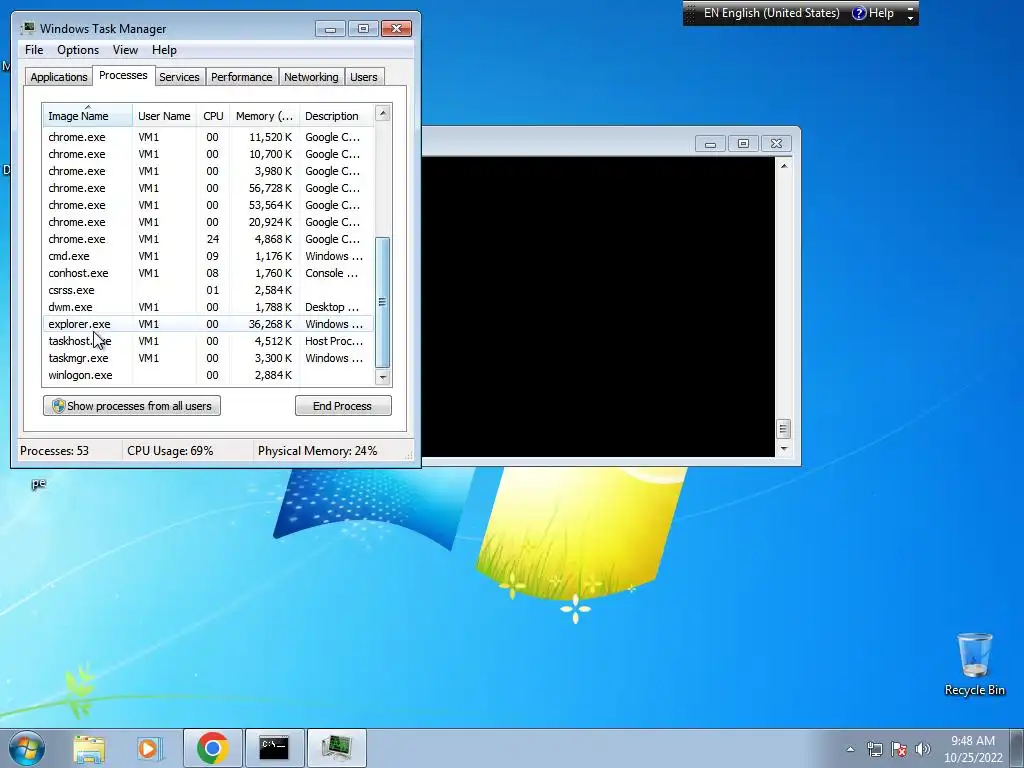Viewport: 1024px width, 768px height.
Task: Select chrome.exe using 11,520 K memory
Action: (x=208, y=137)
